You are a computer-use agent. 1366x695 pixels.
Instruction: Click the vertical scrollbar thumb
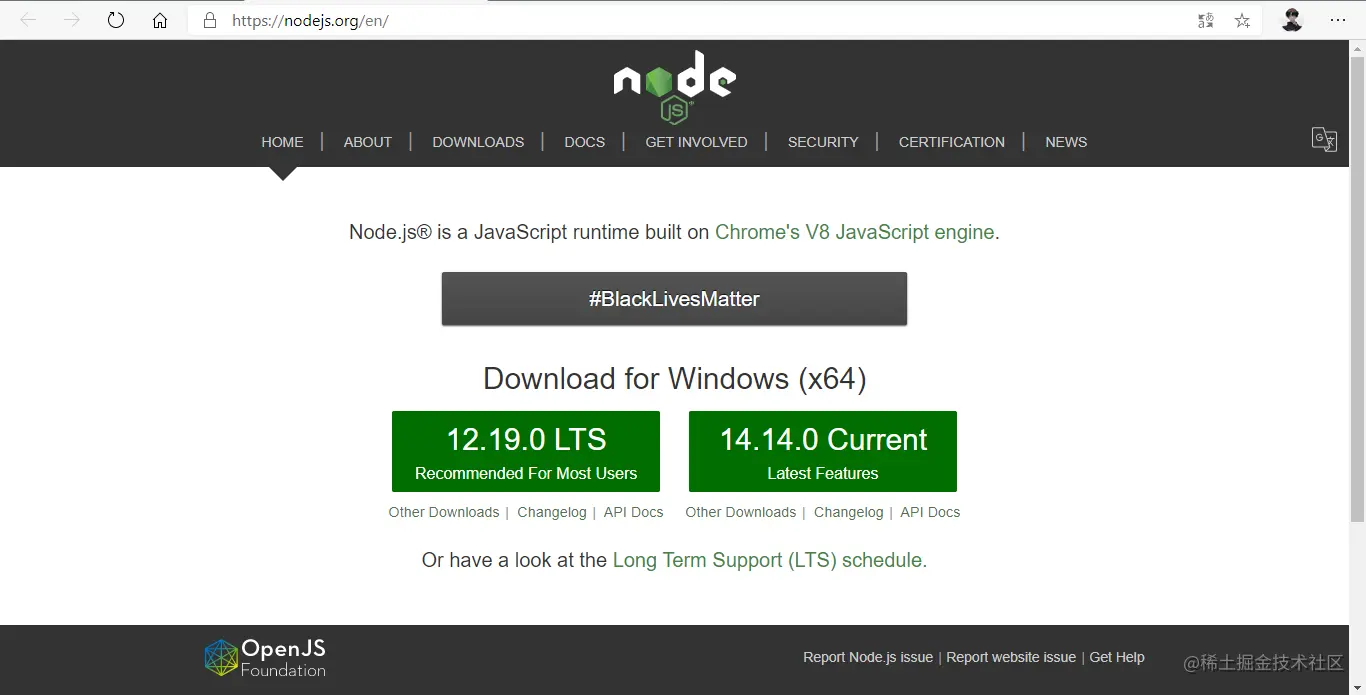(1357, 290)
